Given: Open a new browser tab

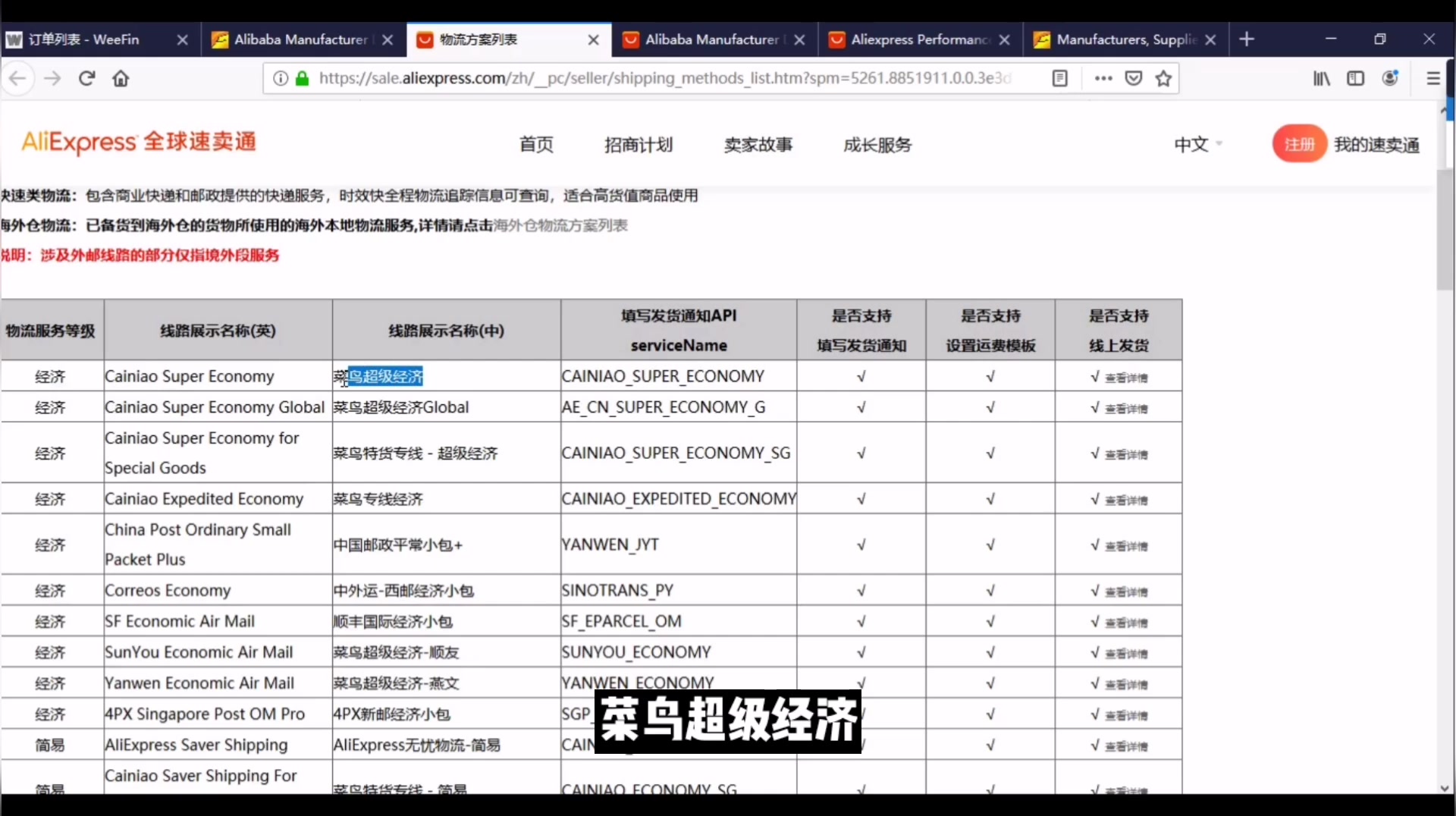Looking at the screenshot, I should click(1247, 39).
